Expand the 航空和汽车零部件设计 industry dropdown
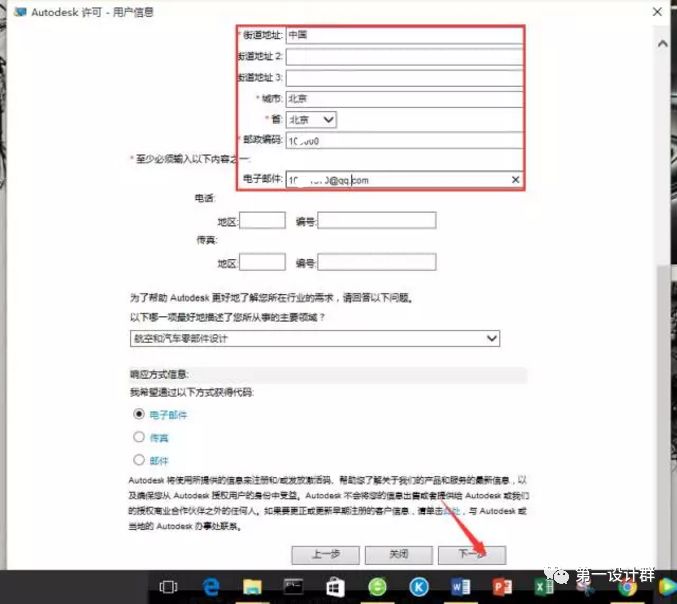Screen dimensions: 677x604 click(315, 338)
